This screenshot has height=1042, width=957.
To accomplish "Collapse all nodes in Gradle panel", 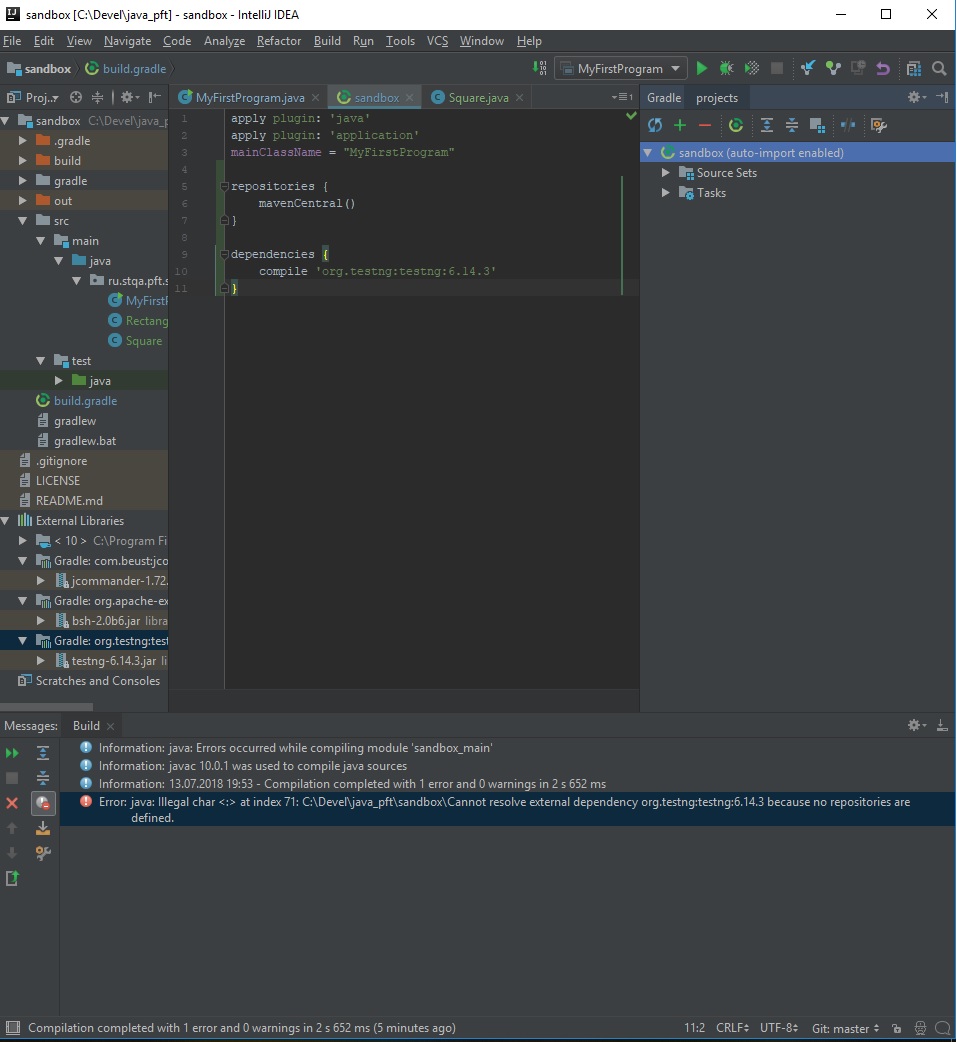I will [x=792, y=125].
